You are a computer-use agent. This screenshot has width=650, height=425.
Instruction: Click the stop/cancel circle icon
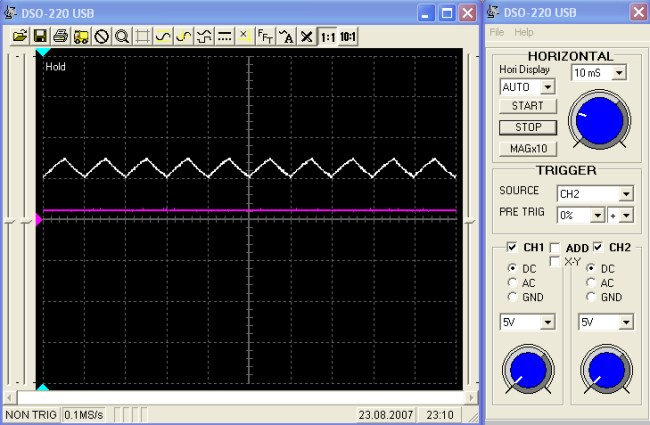101,36
